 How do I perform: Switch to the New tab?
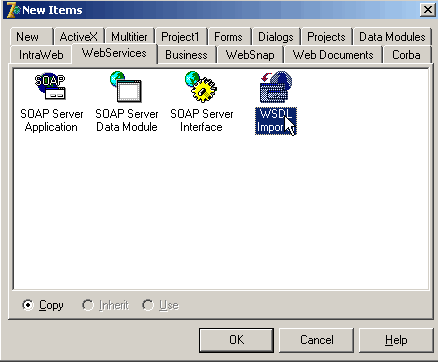27,37
